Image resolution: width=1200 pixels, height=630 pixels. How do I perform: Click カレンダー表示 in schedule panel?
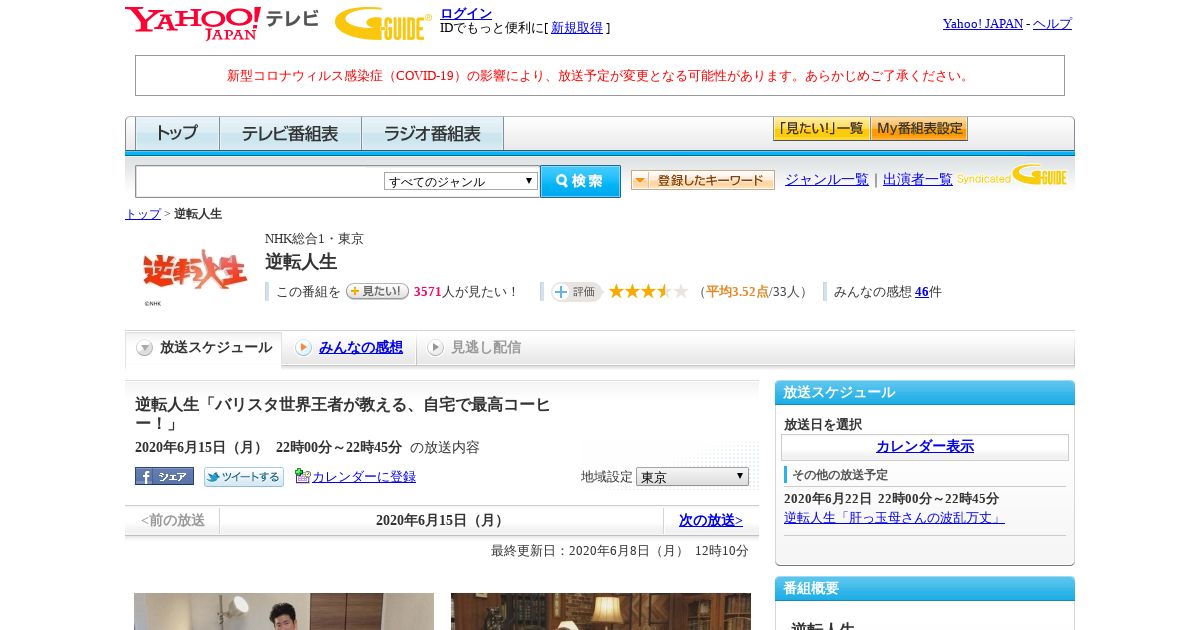click(x=925, y=447)
